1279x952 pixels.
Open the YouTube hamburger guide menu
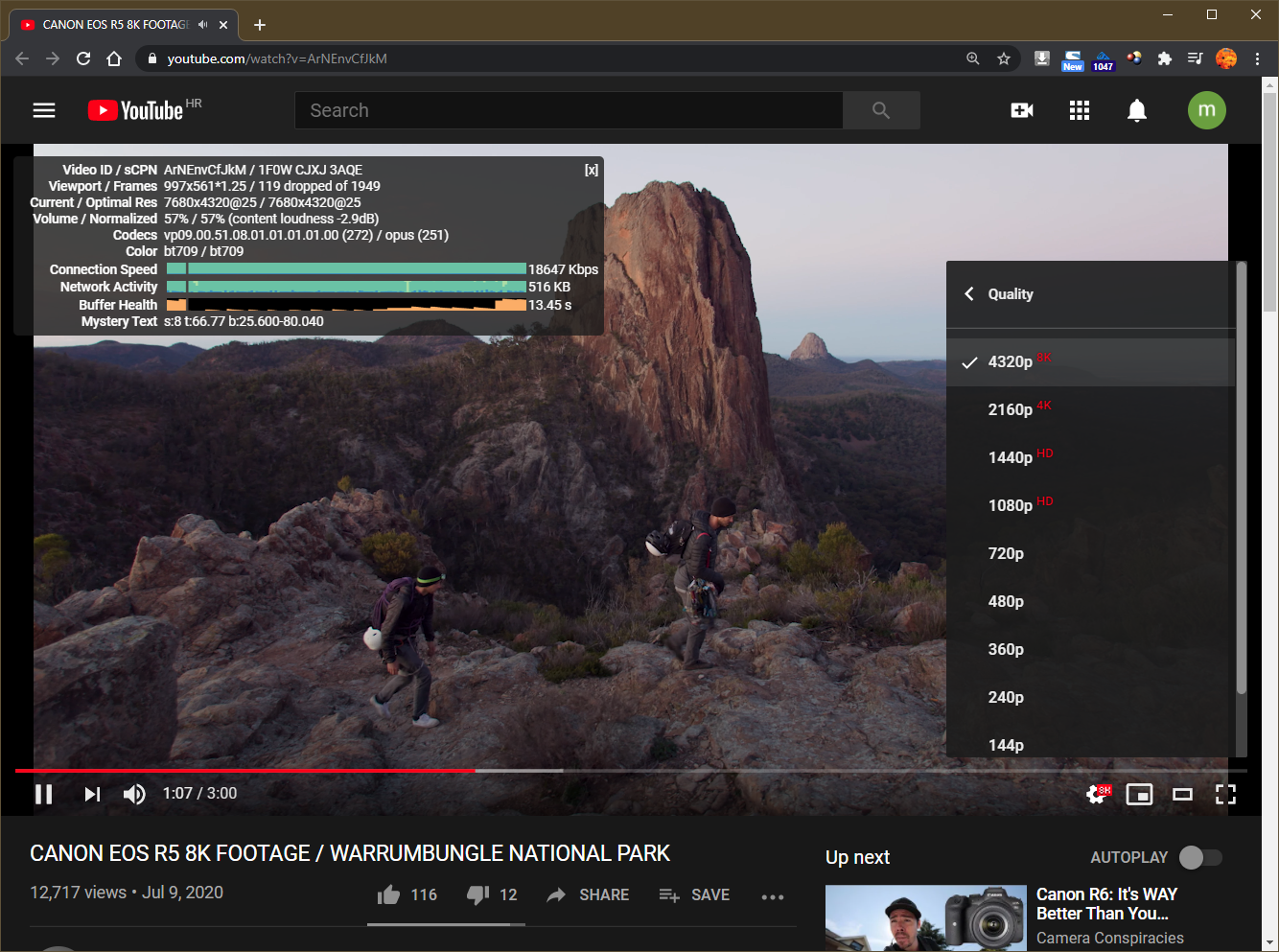click(44, 110)
